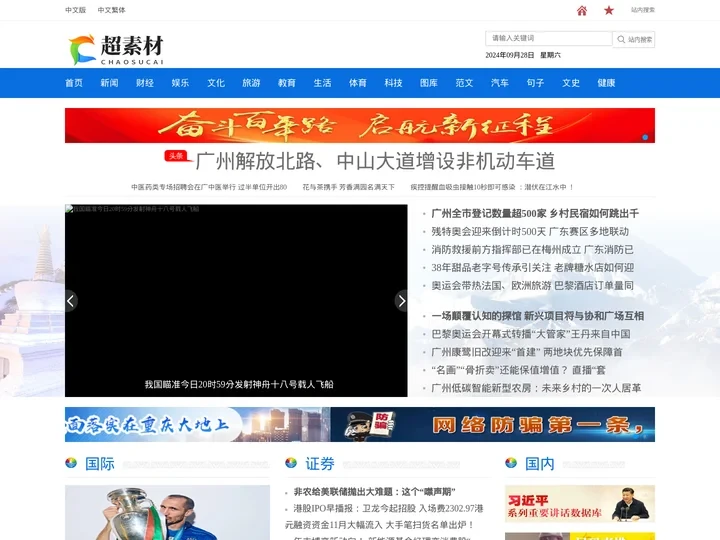Open the 文史 nav item

pos(571,83)
